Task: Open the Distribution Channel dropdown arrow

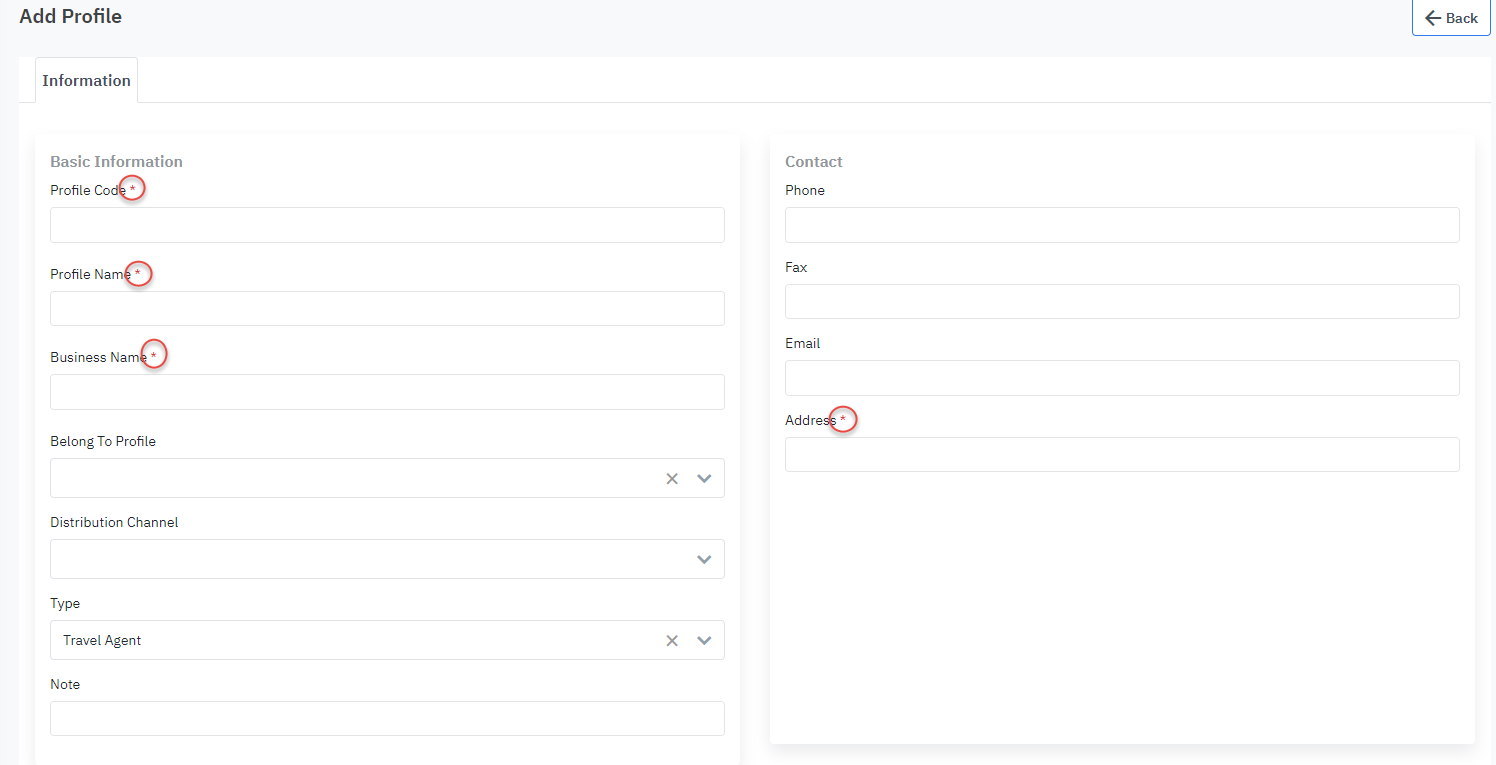Action: [x=704, y=560]
